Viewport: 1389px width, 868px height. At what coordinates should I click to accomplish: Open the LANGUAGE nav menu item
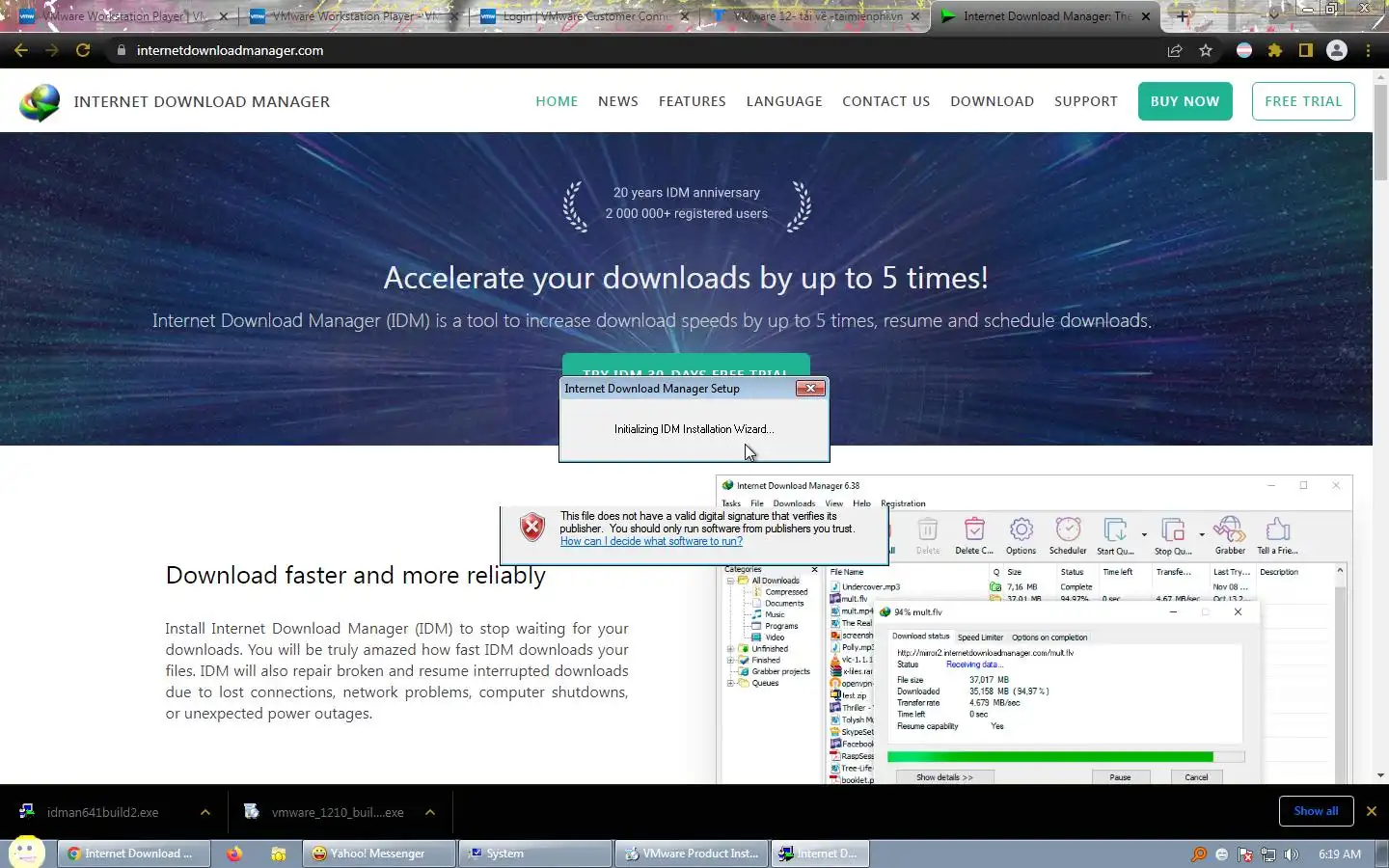click(x=784, y=101)
